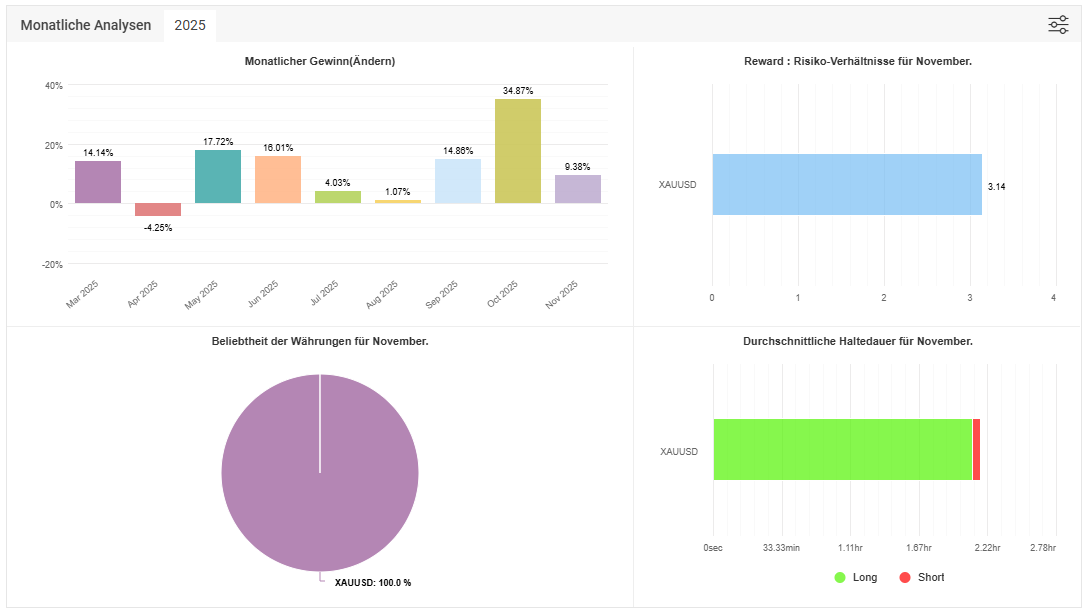Image resolution: width=1087 pixels, height=613 pixels.
Task: Click the negative April 2025 bar
Action: pyautogui.click(x=158, y=210)
